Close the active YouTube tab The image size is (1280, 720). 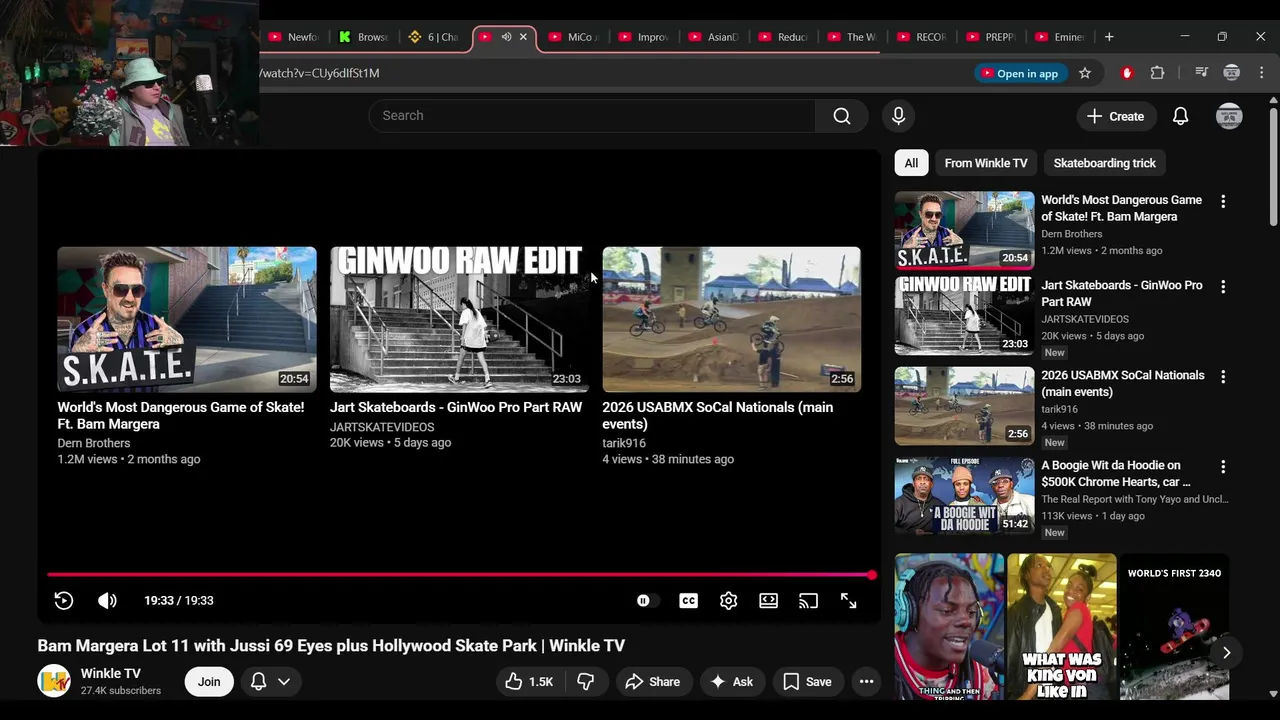pyautogui.click(x=523, y=37)
